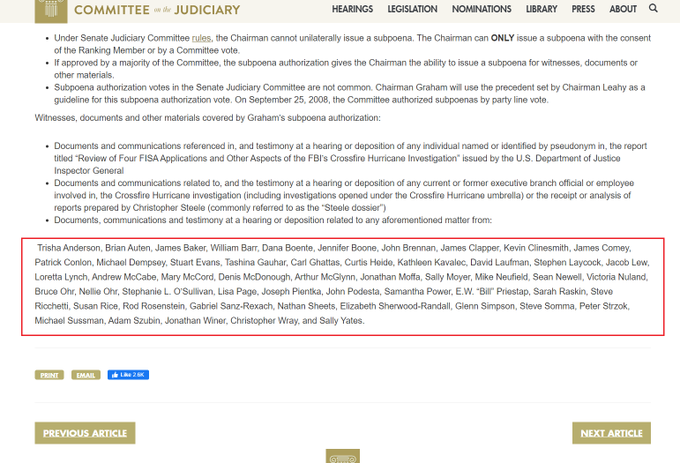This screenshot has width=680, height=463.
Task: Click the name 'Christopher Wray' in list
Action: tap(264, 321)
